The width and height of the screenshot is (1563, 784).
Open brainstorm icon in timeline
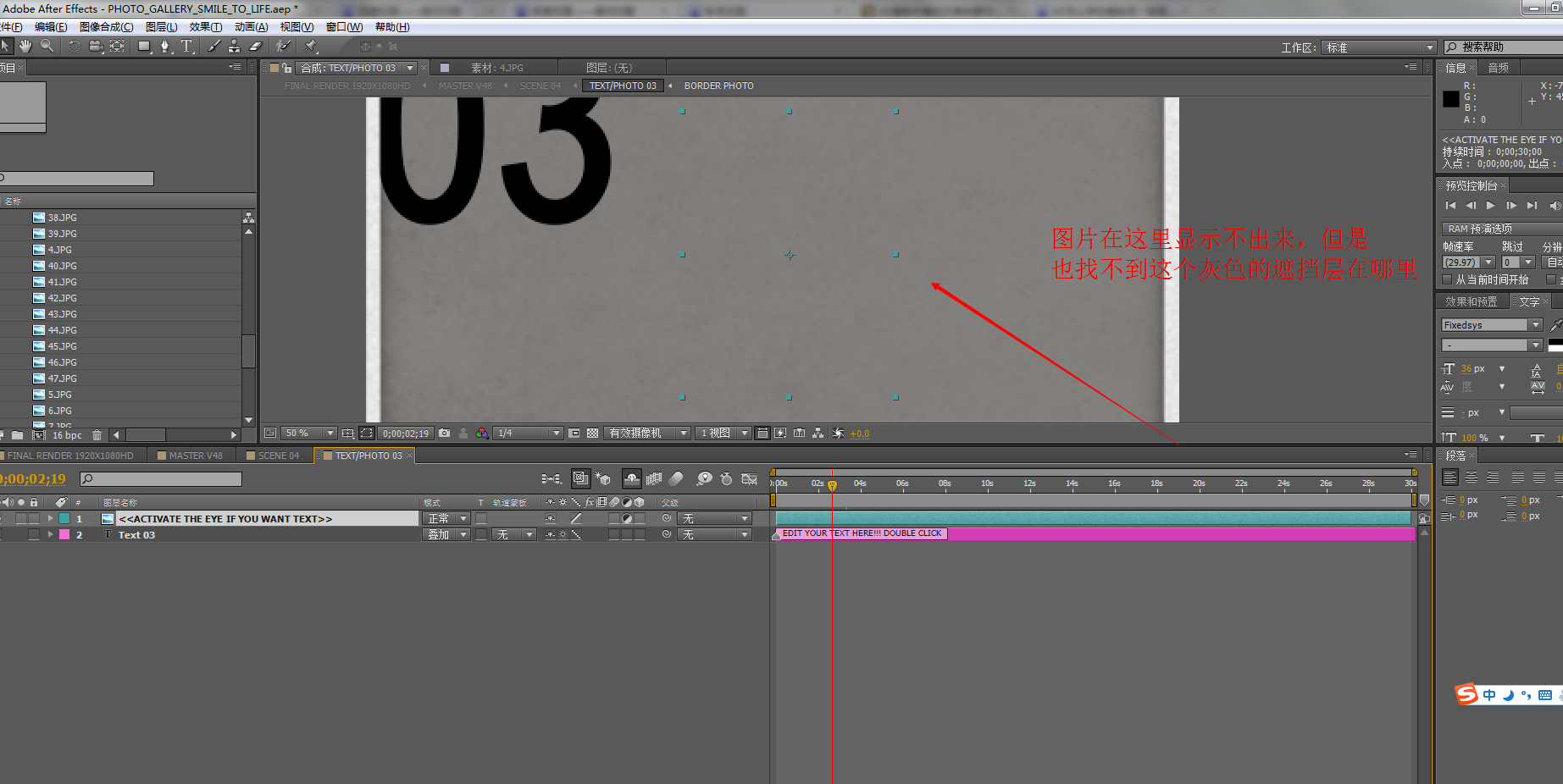click(x=704, y=478)
